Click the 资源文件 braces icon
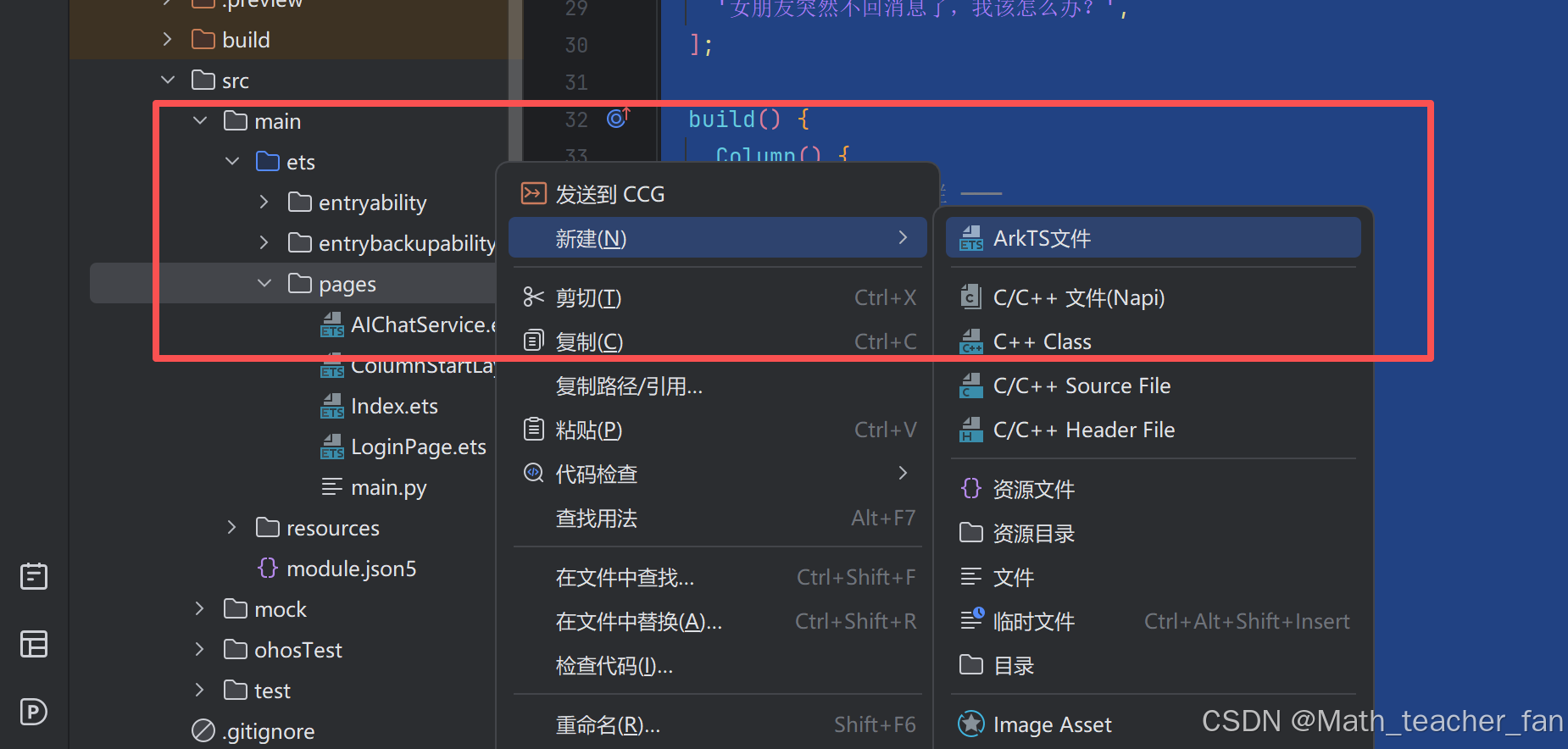Image resolution: width=1568 pixels, height=749 pixels. tap(971, 489)
